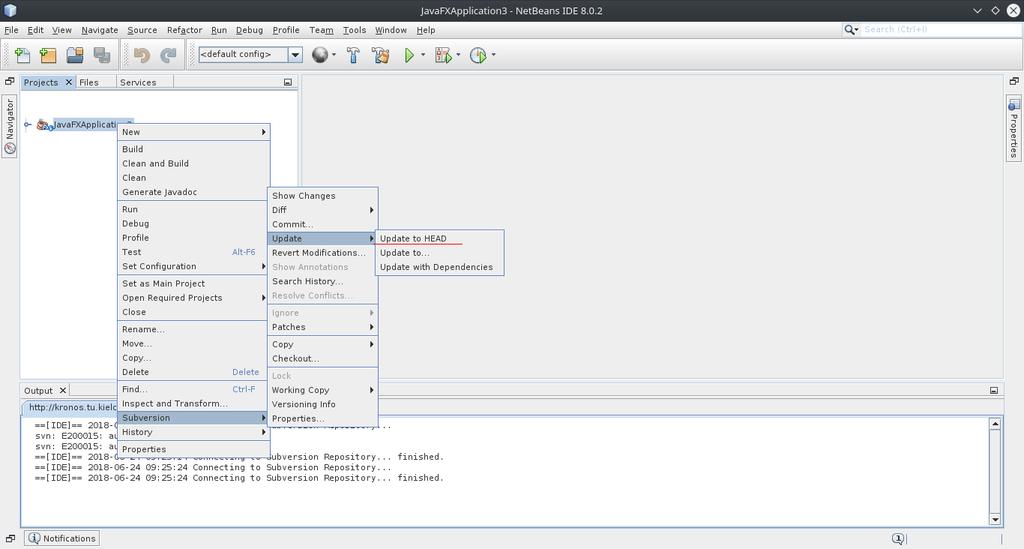1024x549 pixels.
Task: Minimize the Projects panel group
Action: (x=288, y=82)
